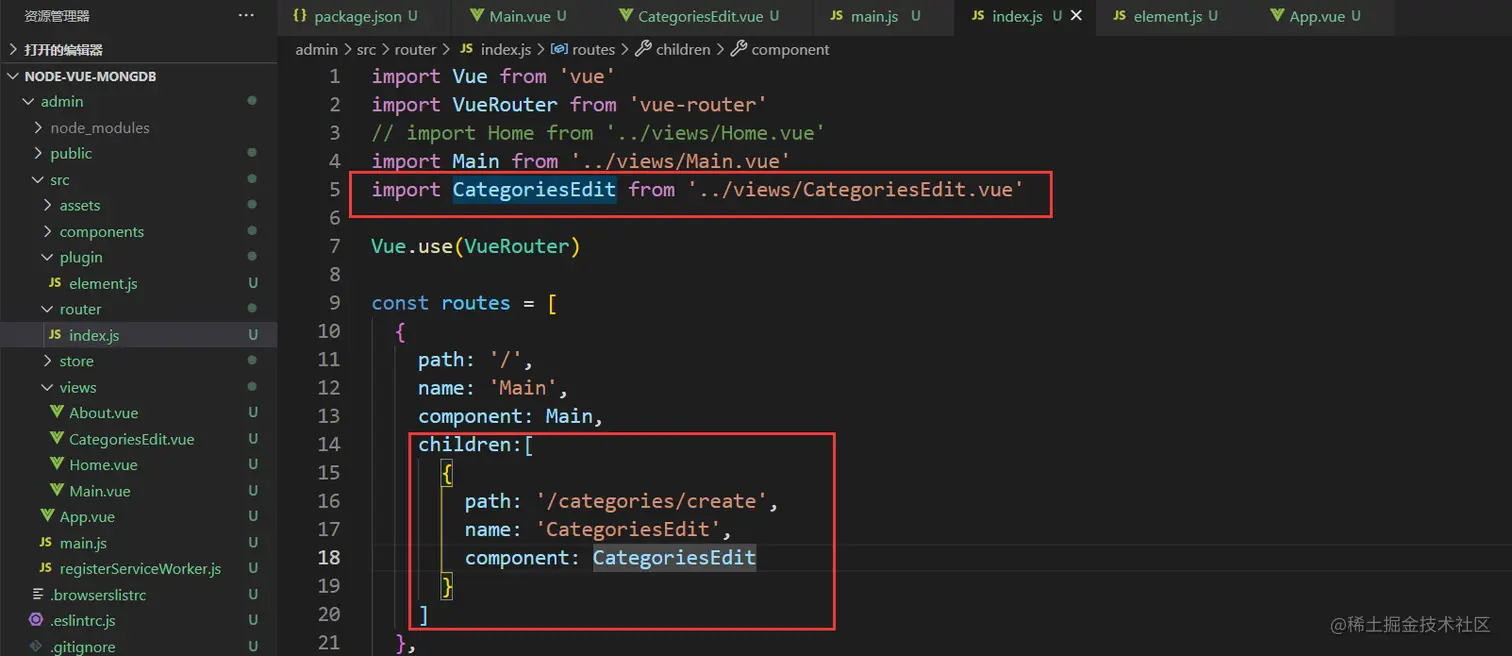Screen dimensions: 1512x656
Task: Click the admin breadcrumb segment
Action: 316,49
